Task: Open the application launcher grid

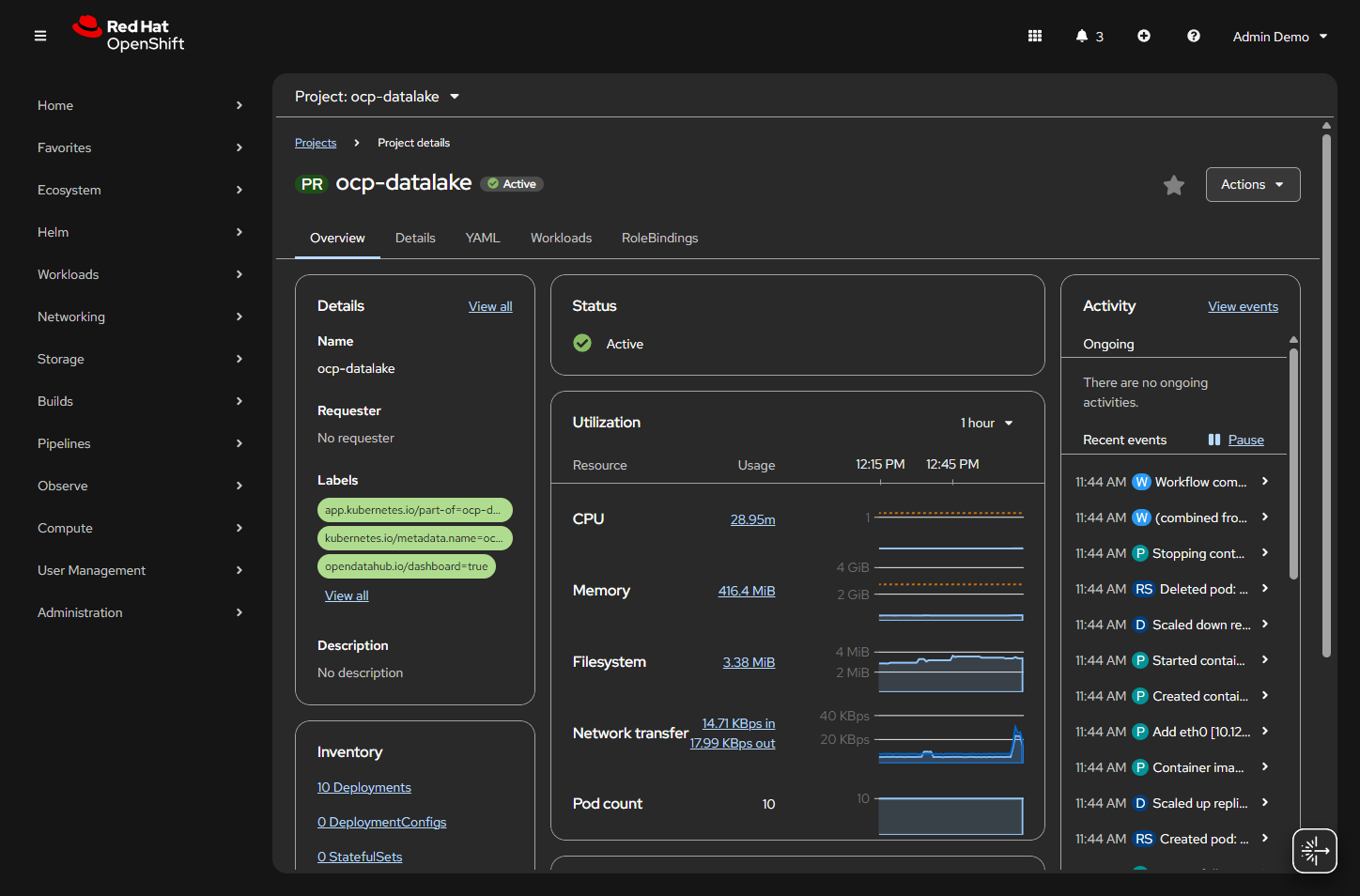Action: (x=1035, y=36)
